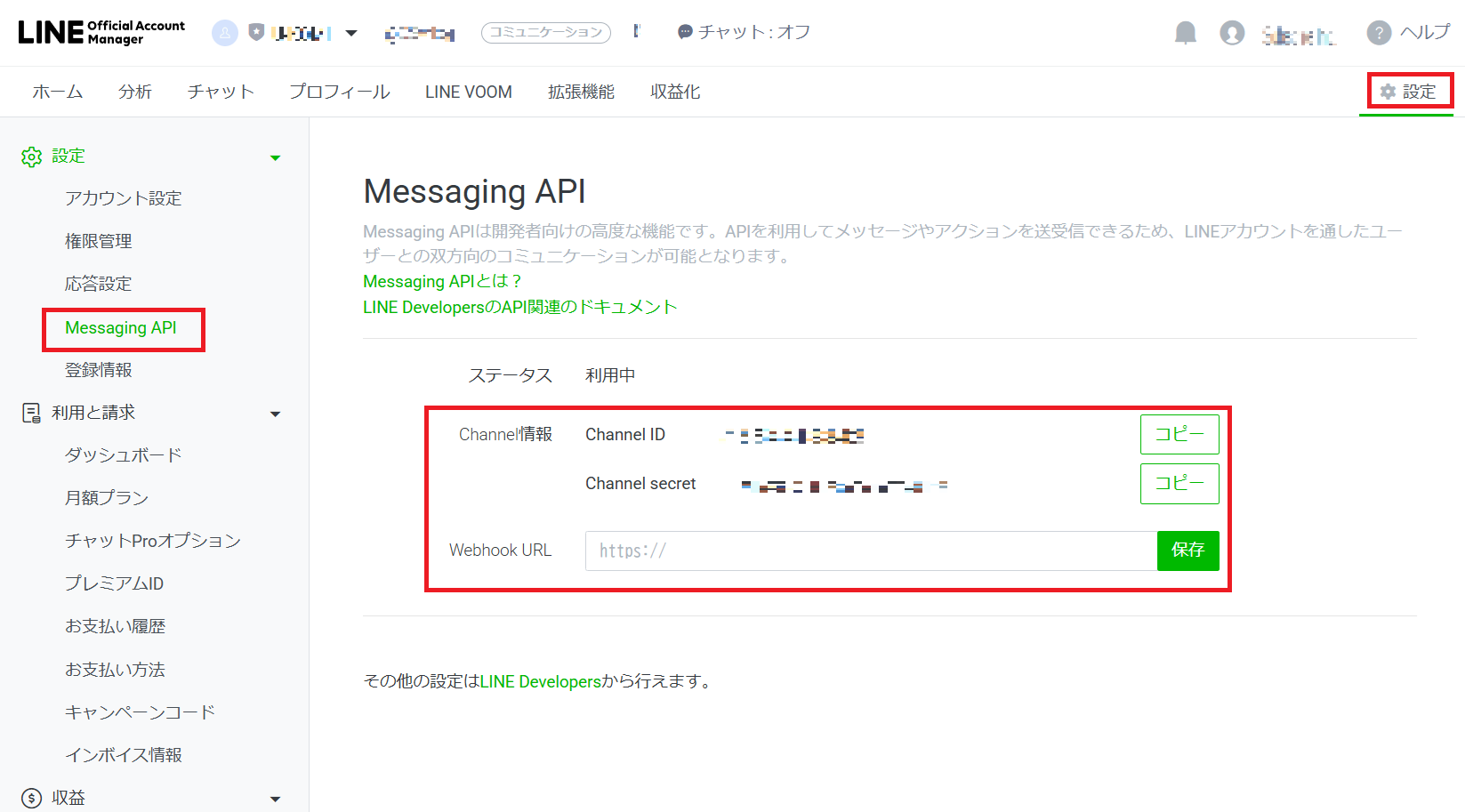Screen dimensions: 1465x812
Task: Open the Messaging APIとは？ link
Action: point(442,282)
